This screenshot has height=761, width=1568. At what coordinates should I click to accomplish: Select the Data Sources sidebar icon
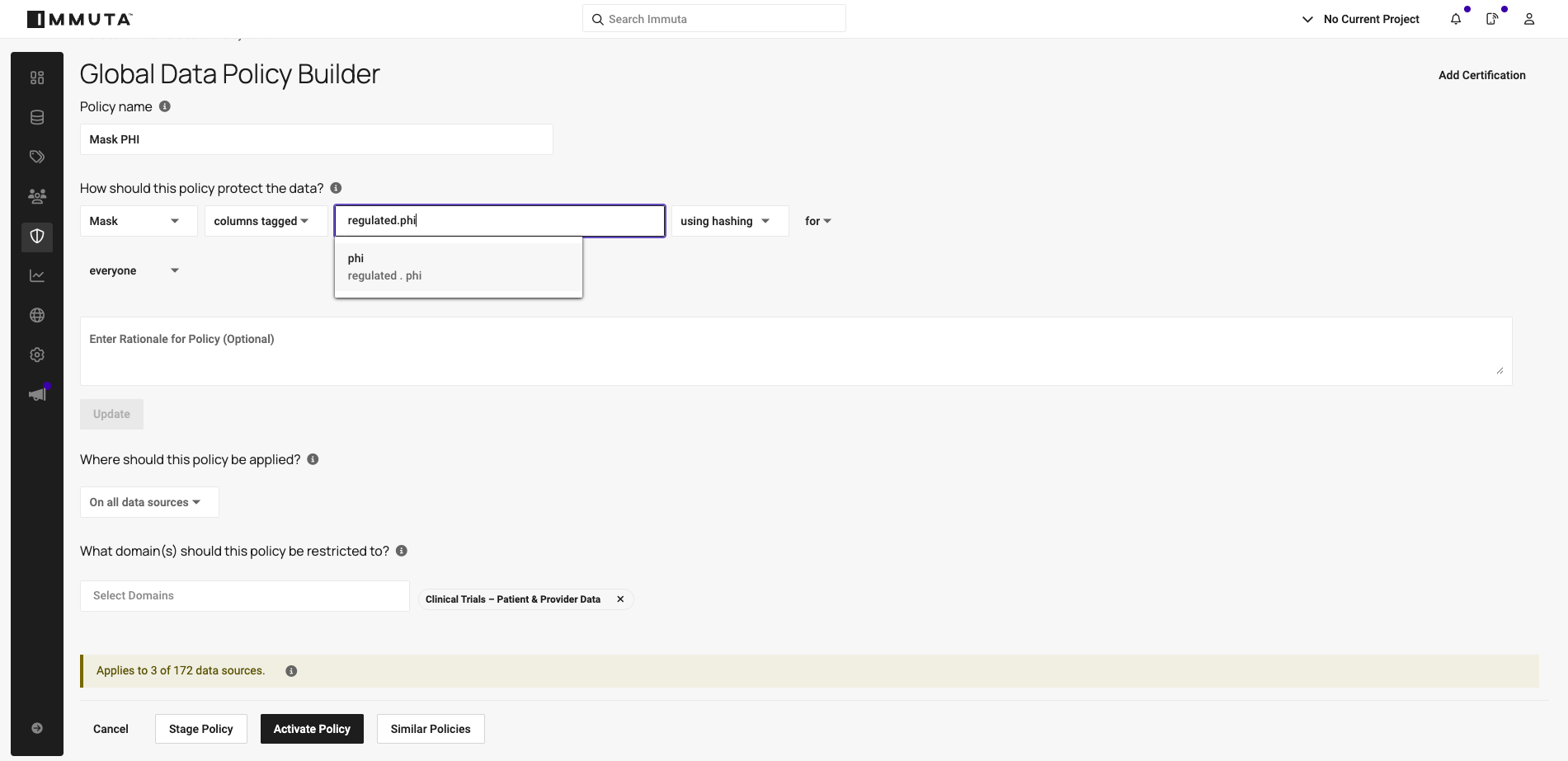(x=37, y=117)
